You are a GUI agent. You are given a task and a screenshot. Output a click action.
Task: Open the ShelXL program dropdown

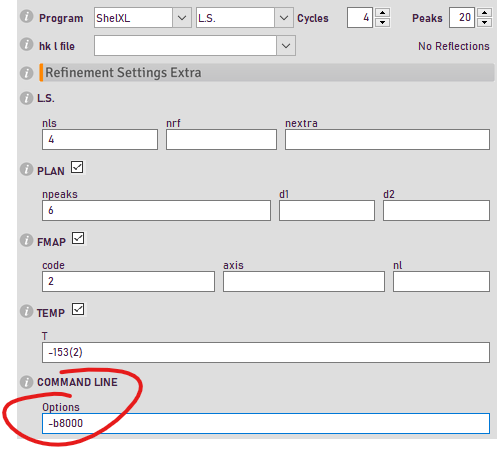pyautogui.click(x=182, y=18)
